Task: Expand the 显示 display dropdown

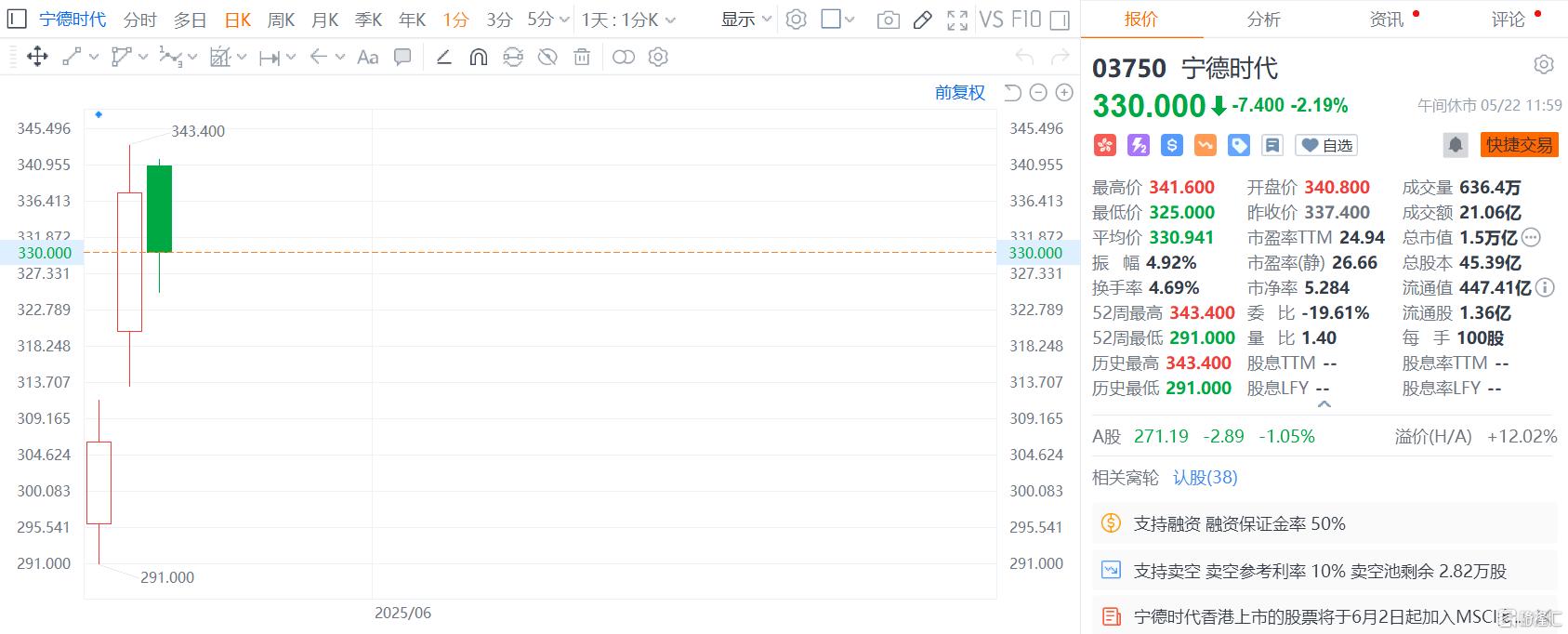Action: click(746, 20)
